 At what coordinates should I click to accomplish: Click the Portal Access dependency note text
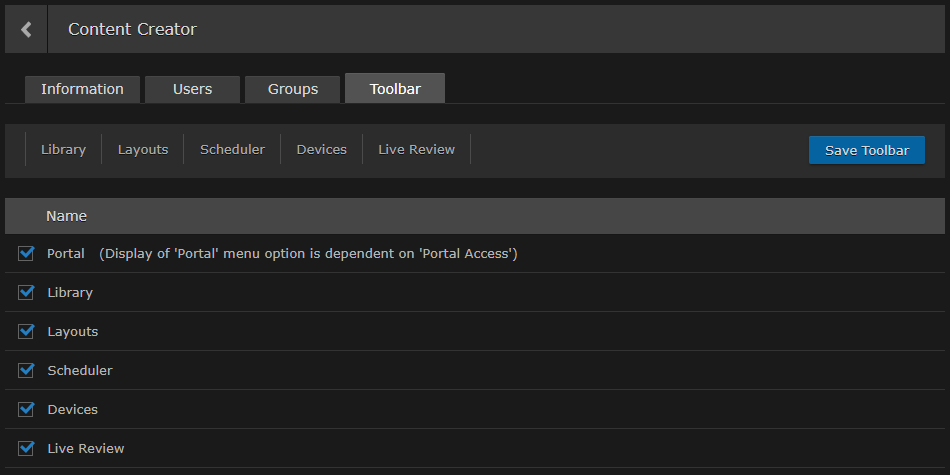pos(308,254)
